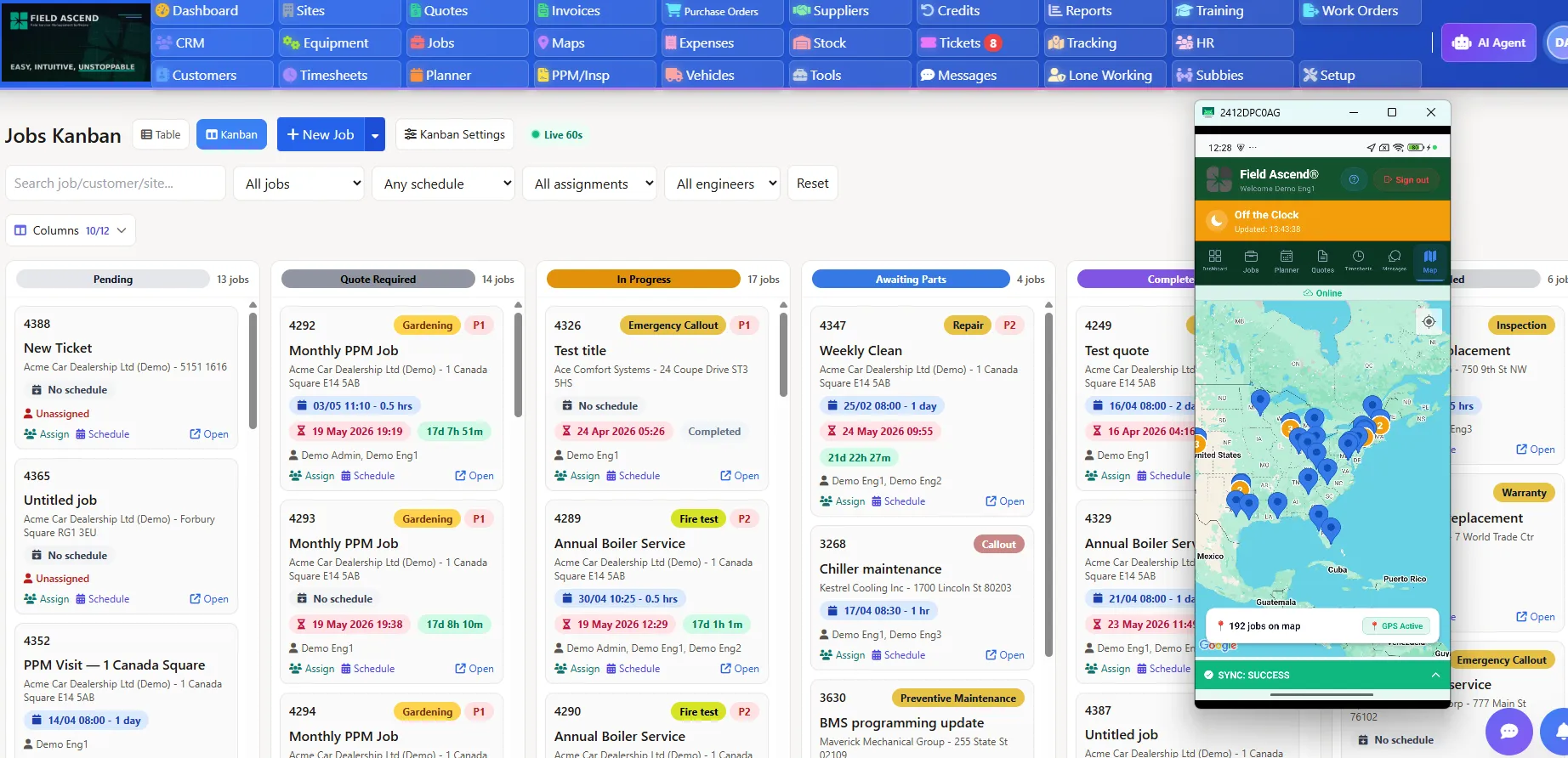Click the job search input field
1568x758 pixels.
[x=116, y=183]
